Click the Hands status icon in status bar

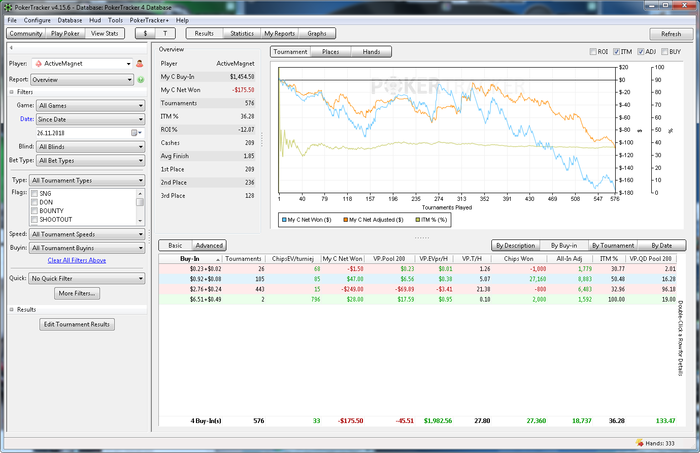coord(639,443)
